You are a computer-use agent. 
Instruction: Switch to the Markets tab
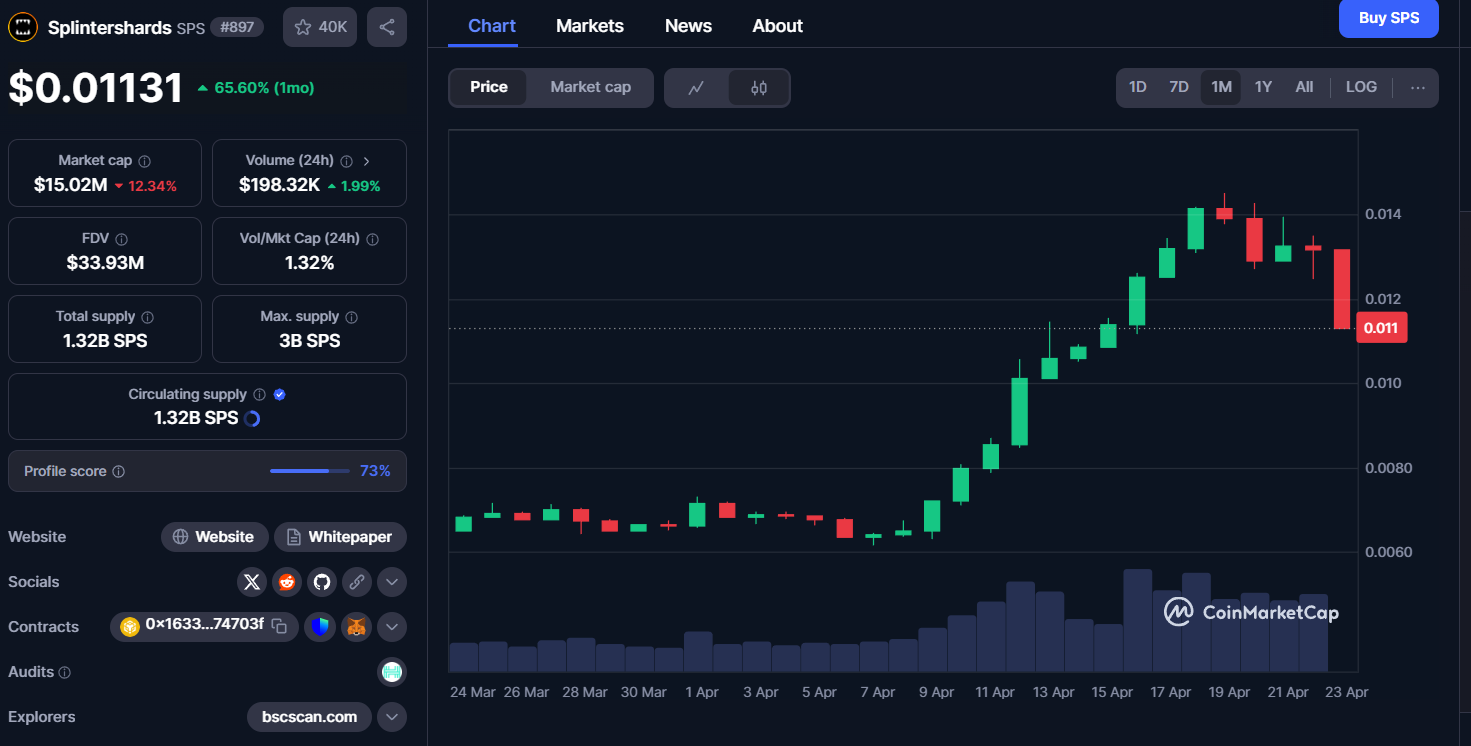coord(590,26)
